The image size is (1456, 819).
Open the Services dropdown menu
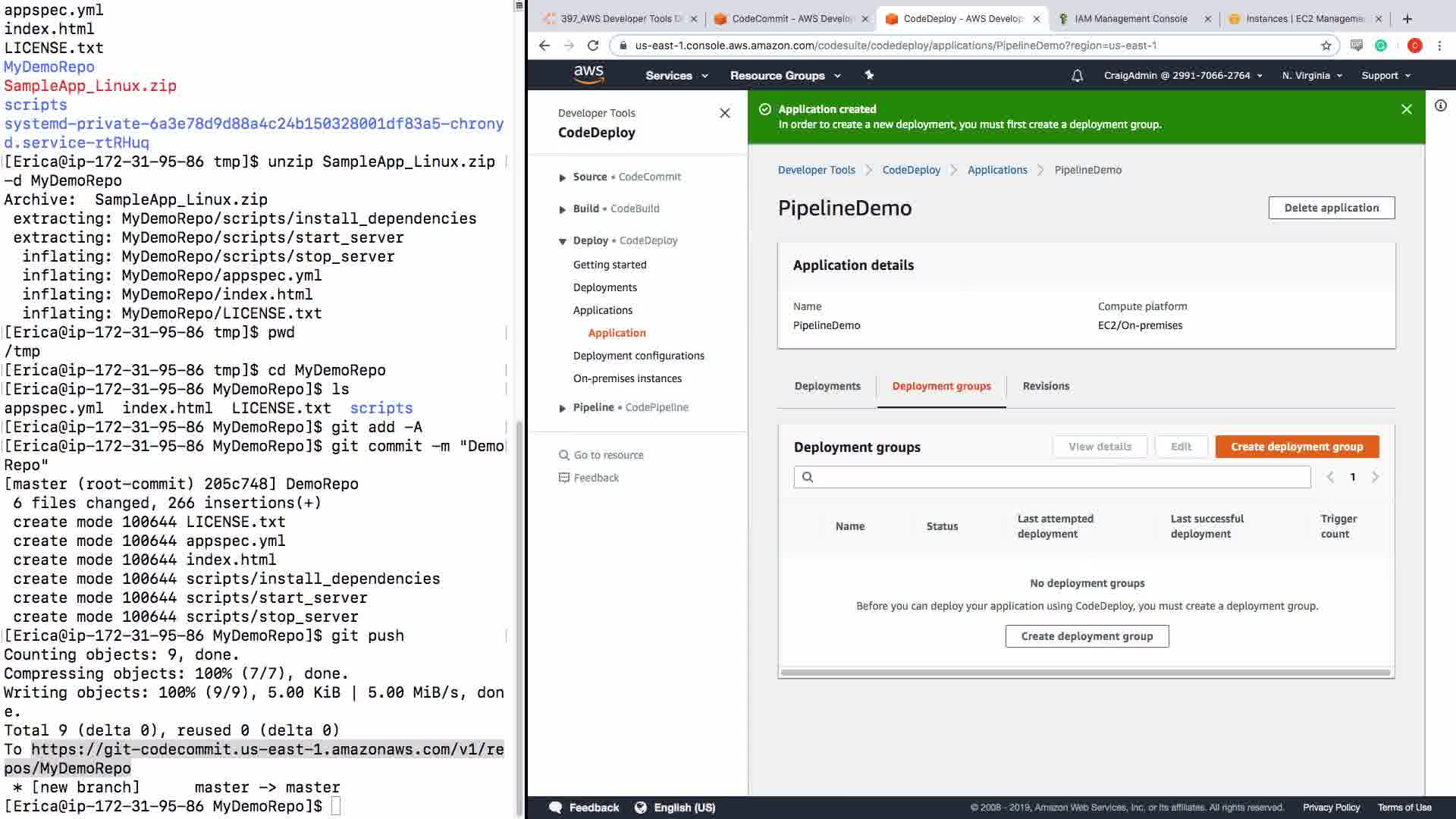click(676, 76)
